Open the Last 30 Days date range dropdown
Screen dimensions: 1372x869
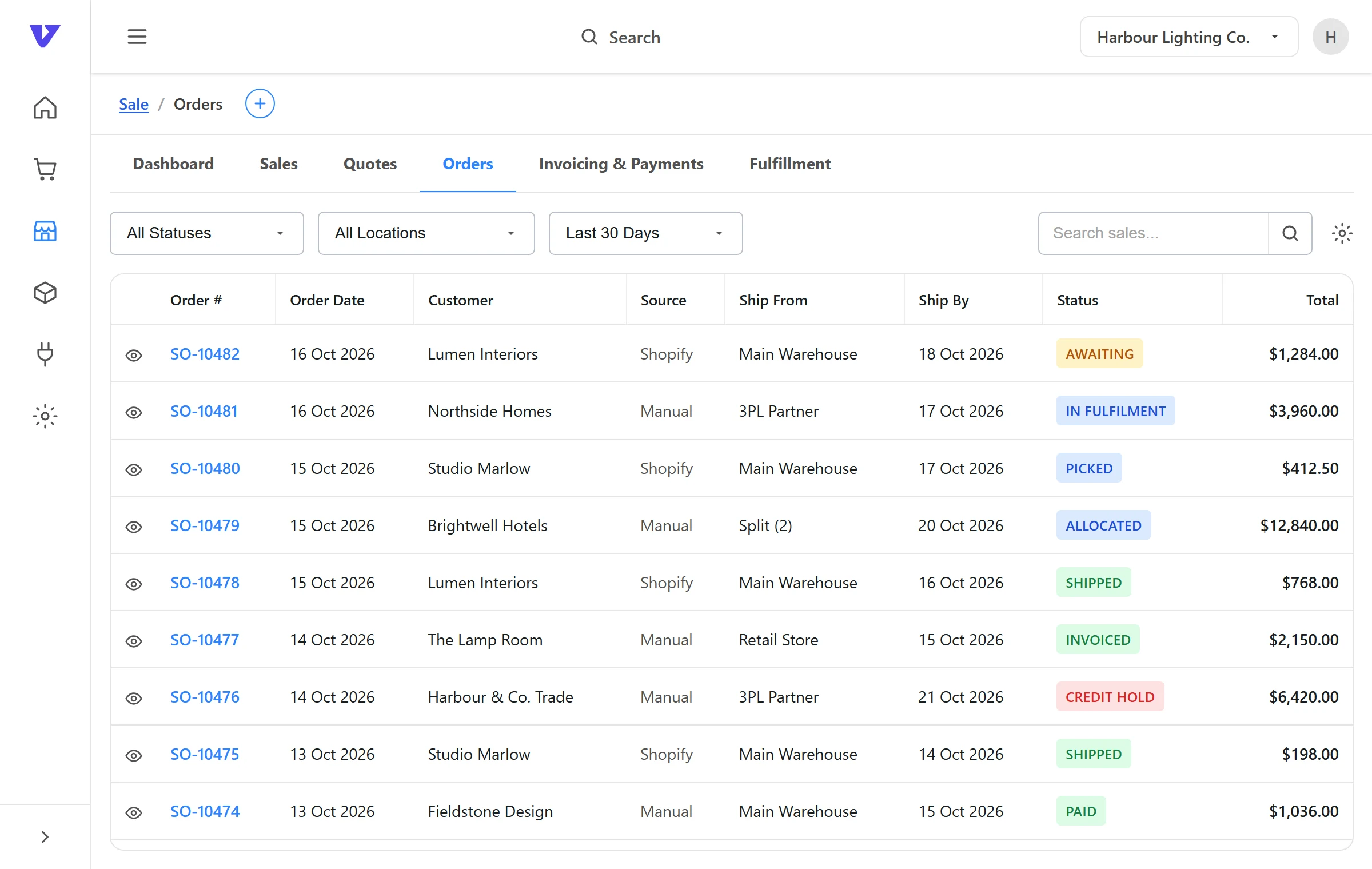pos(646,233)
